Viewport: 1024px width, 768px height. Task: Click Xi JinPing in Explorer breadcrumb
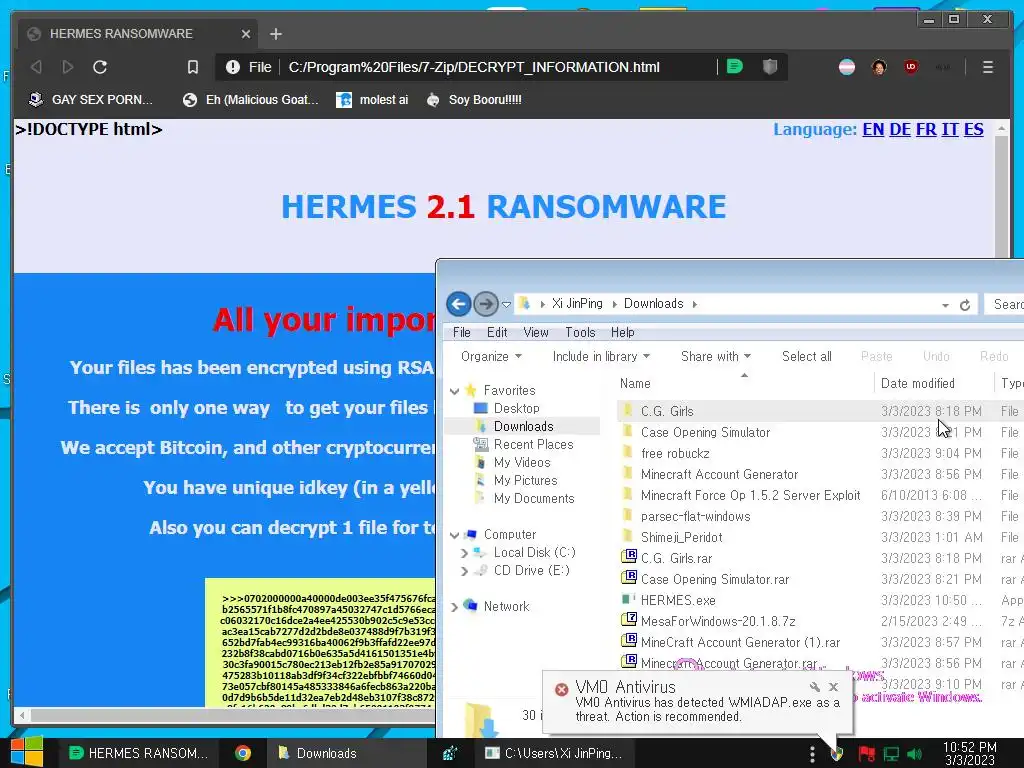coord(577,304)
